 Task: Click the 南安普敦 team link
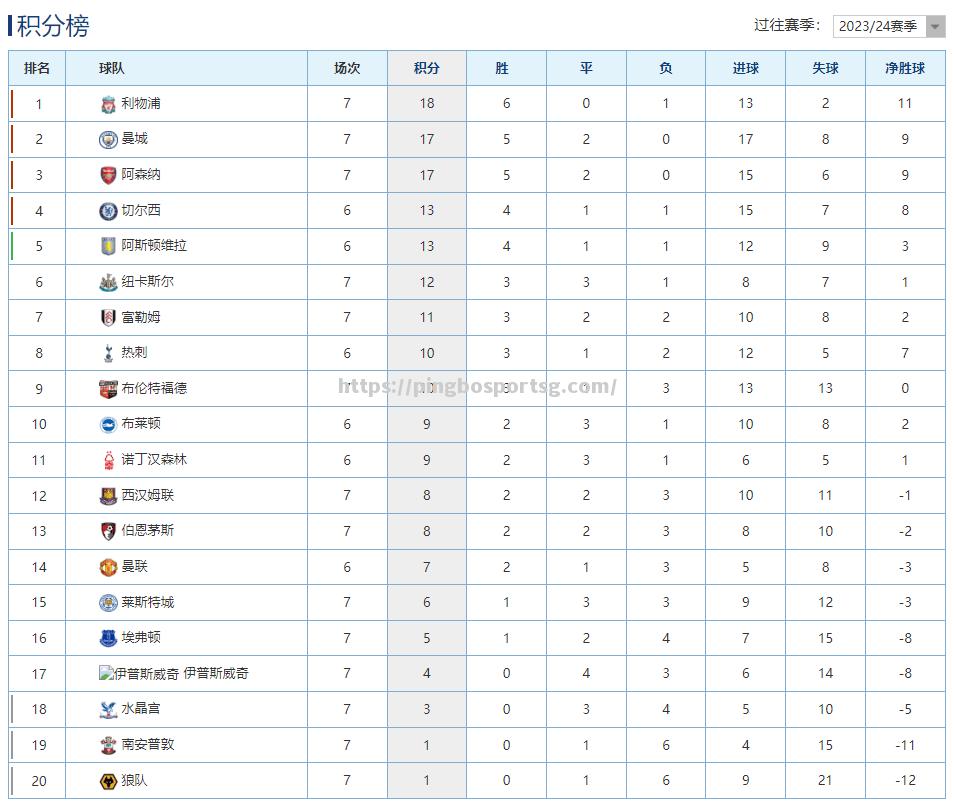point(148,745)
